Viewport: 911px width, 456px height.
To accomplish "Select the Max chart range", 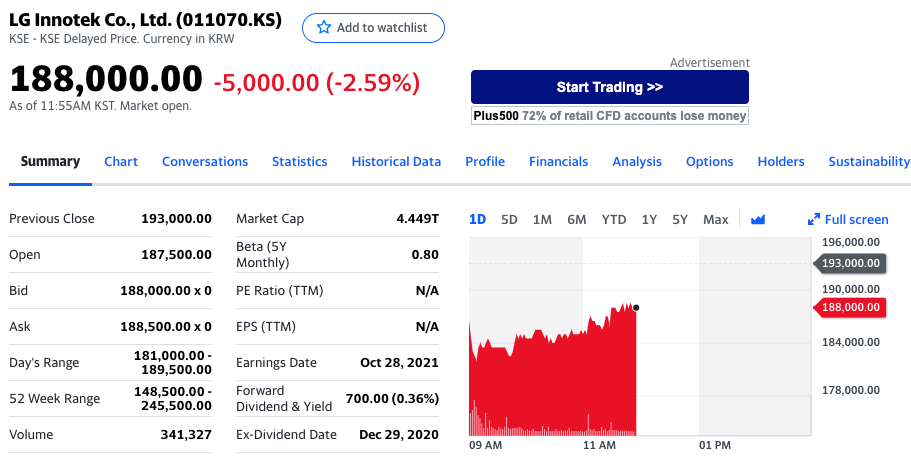I will pyautogui.click(x=715, y=220).
